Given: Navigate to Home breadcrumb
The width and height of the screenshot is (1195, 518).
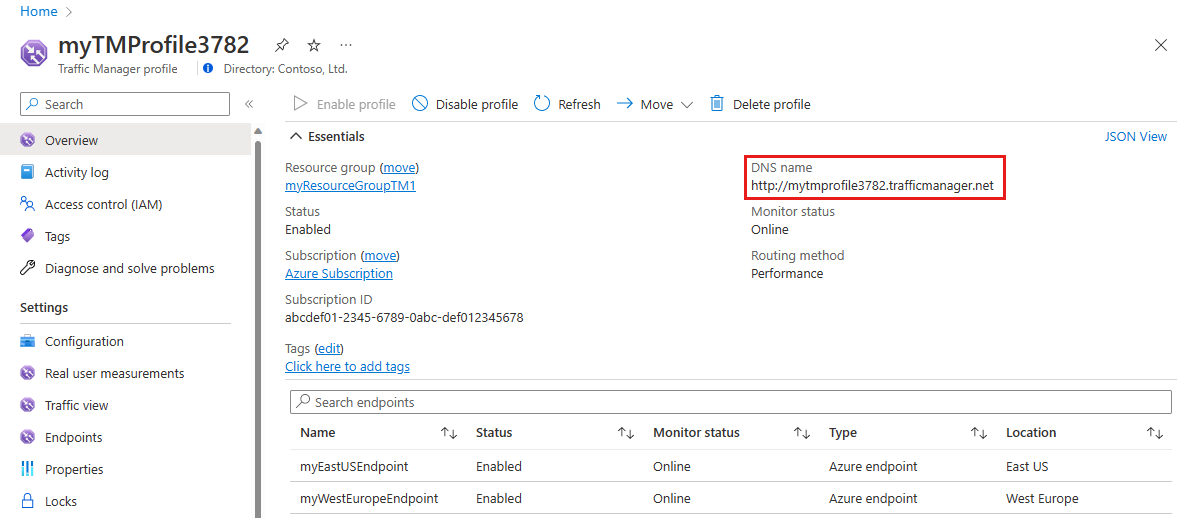Looking at the screenshot, I should coord(38,11).
